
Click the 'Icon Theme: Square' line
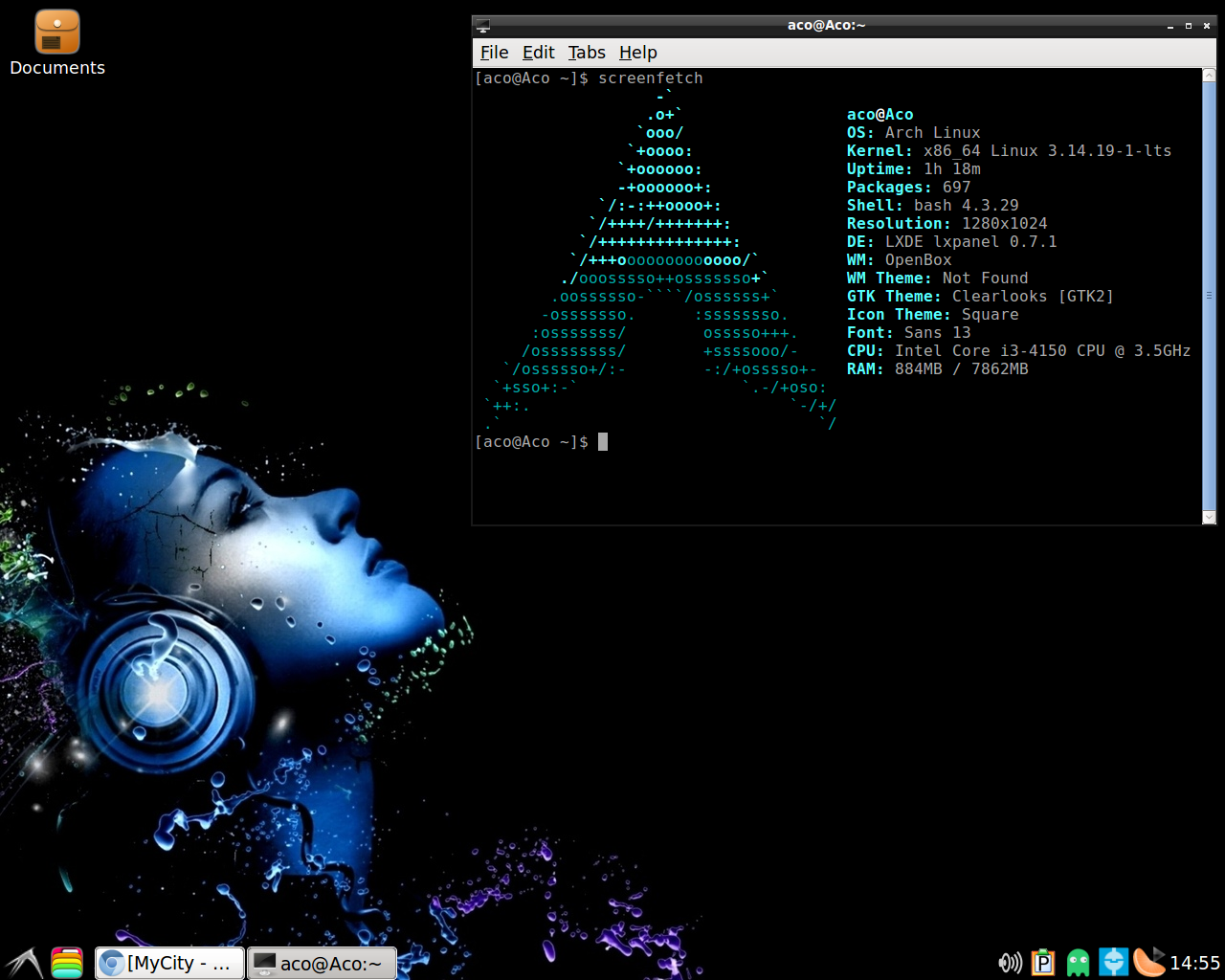(x=933, y=315)
